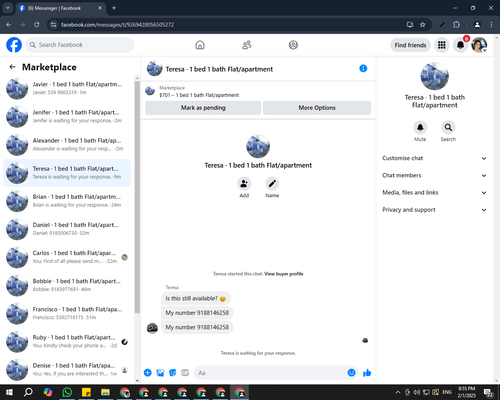Image resolution: width=500 pixels, height=400 pixels.
Task: Open a new browser tab
Action: pos(114,8)
